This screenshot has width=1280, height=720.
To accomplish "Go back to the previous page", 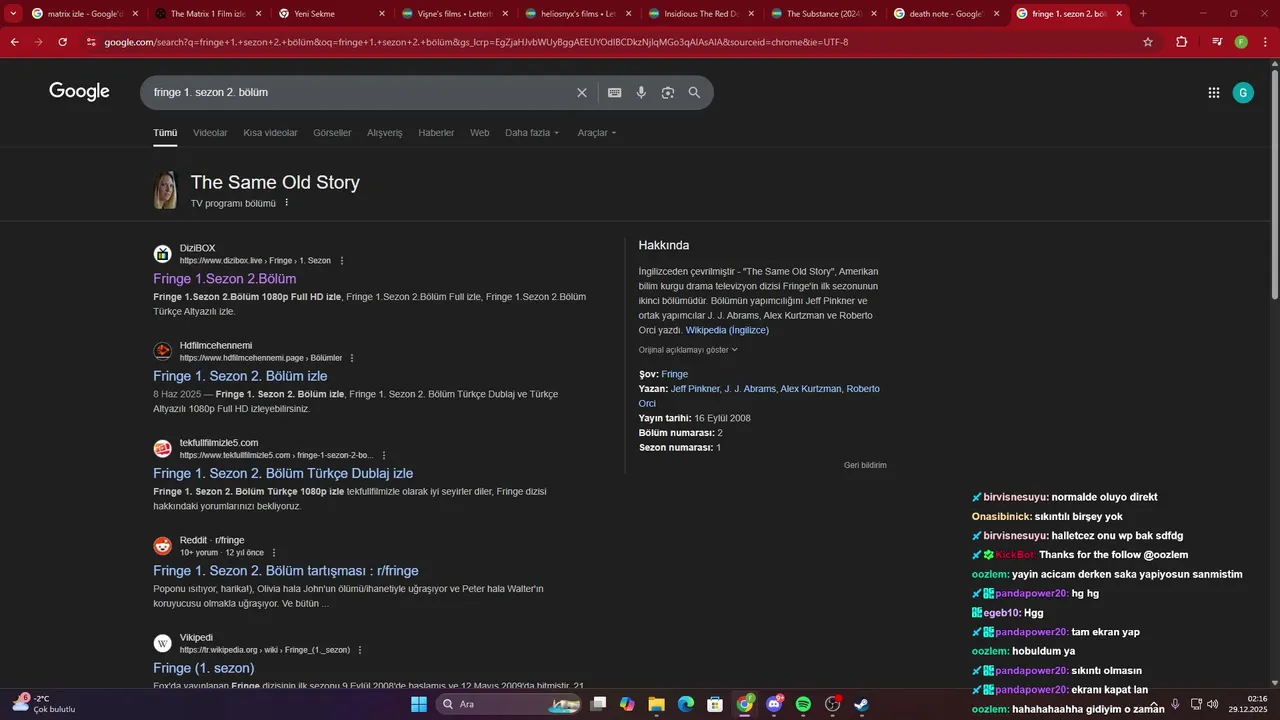I will pyautogui.click(x=14, y=42).
